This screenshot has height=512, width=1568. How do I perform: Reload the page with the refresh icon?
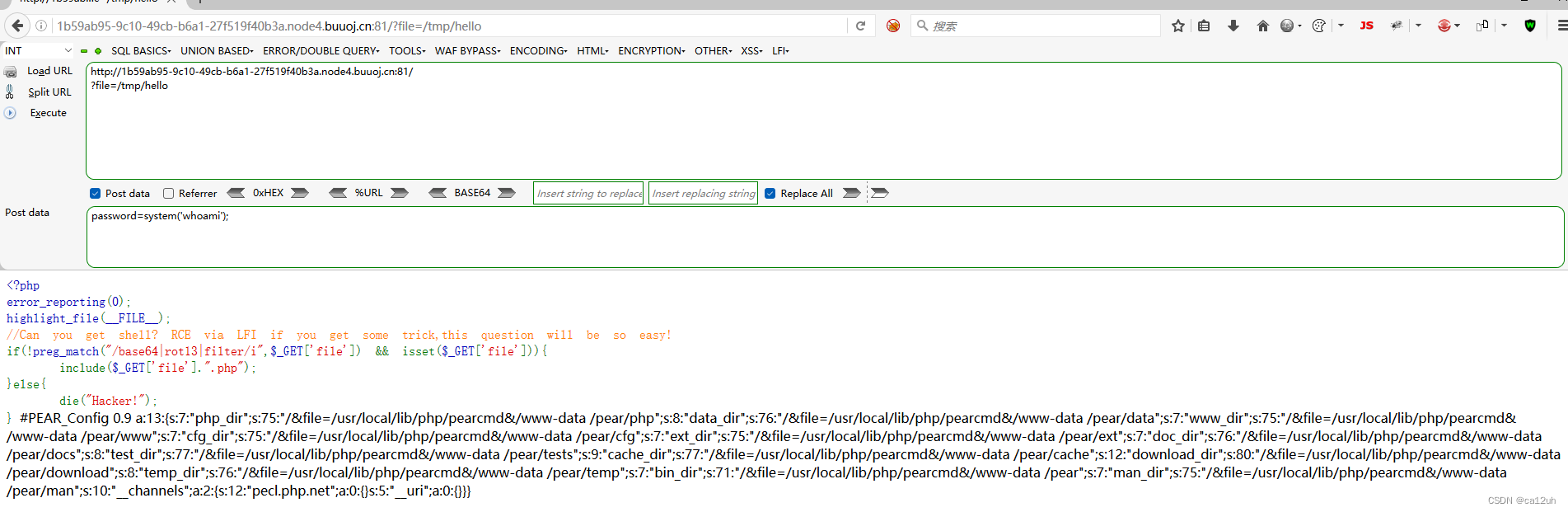tap(860, 26)
